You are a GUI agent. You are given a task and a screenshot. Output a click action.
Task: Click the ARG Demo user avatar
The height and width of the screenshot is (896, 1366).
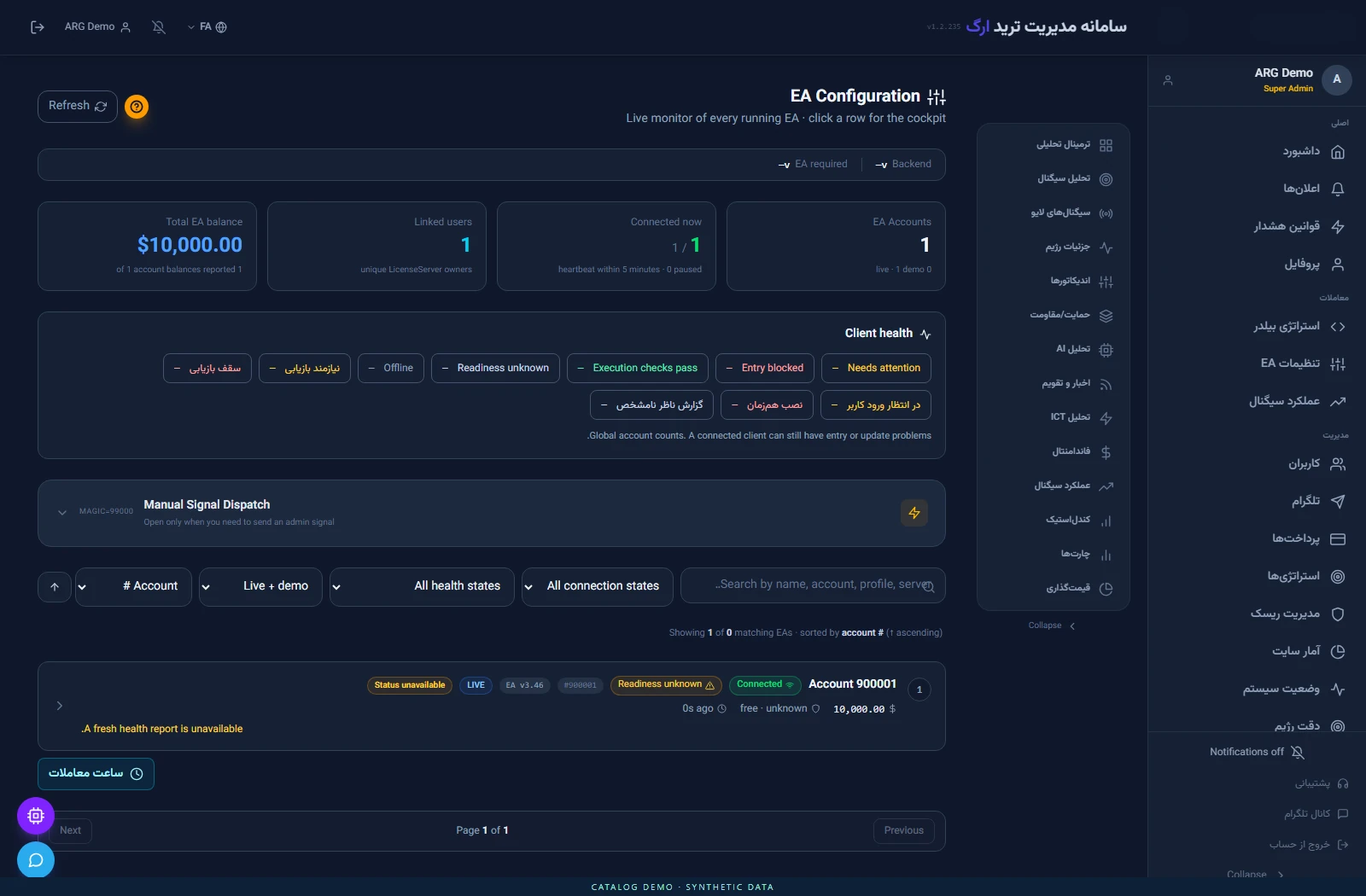(x=1337, y=80)
